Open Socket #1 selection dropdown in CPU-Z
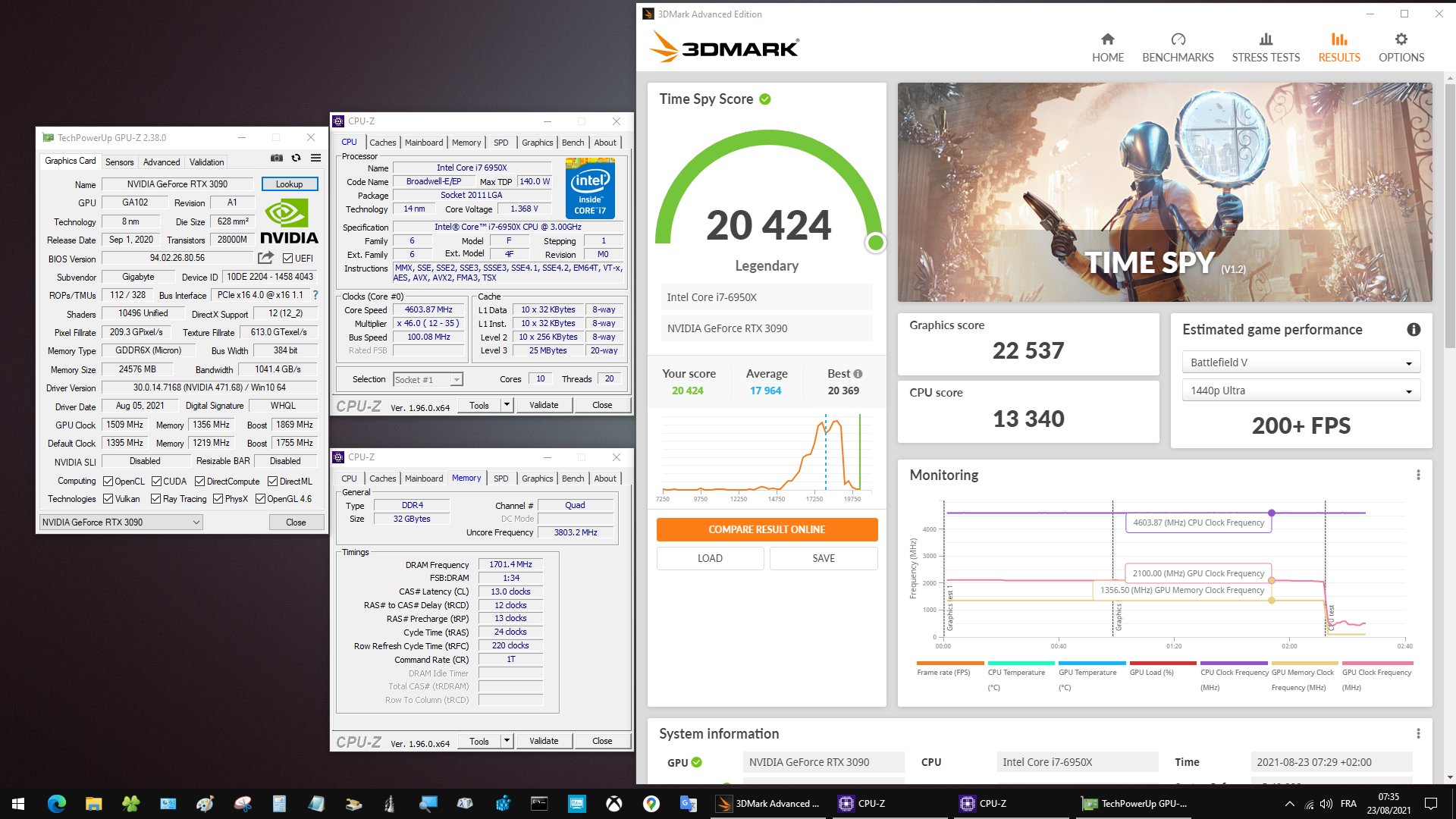 click(428, 379)
